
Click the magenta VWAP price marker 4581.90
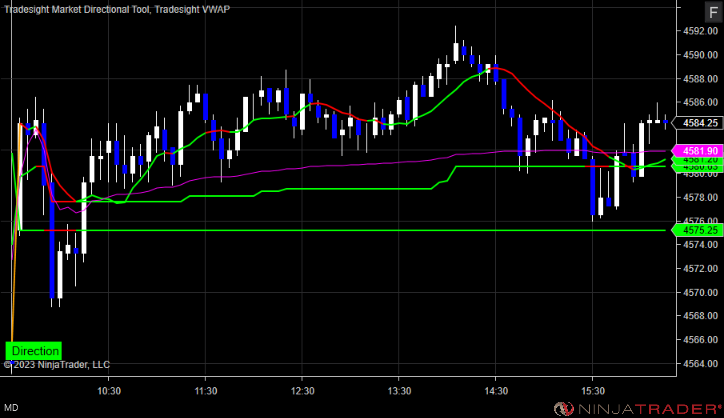coord(698,151)
